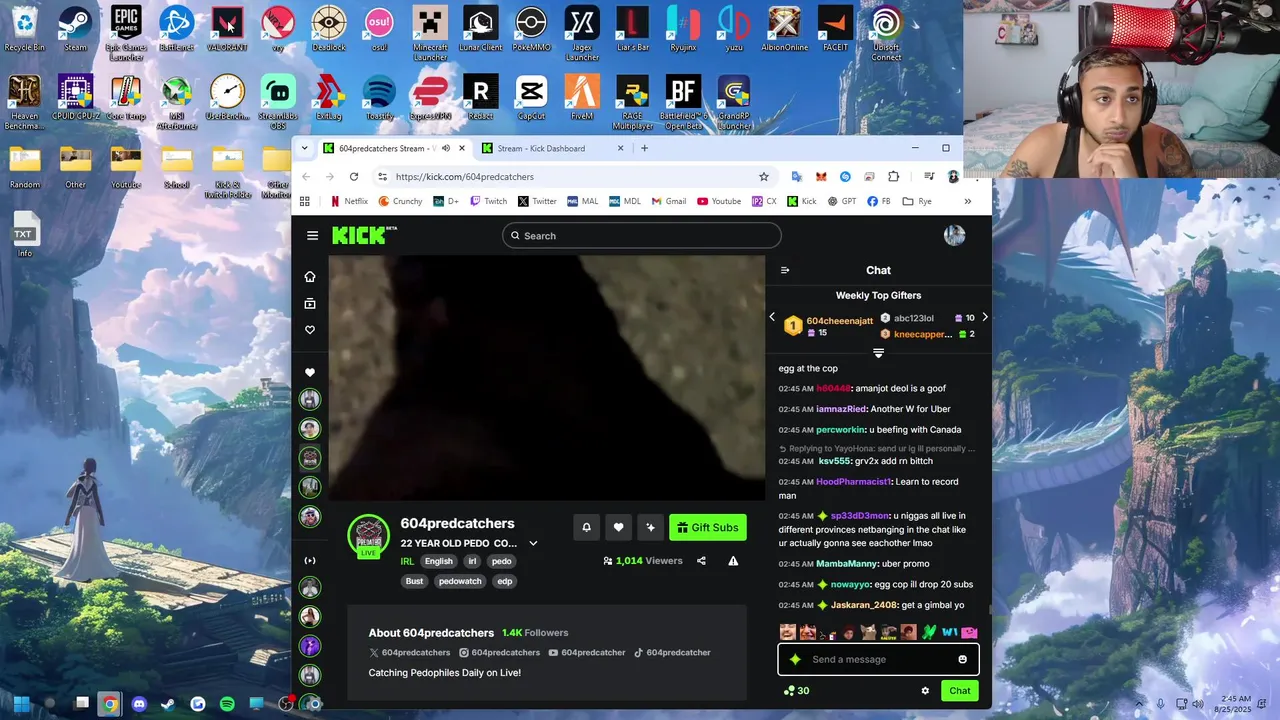Image resolution: width=1280 pixels, height=720 pixels.
Task: Collapse the top gifters leaderboard
Action: tap(878, 353)
